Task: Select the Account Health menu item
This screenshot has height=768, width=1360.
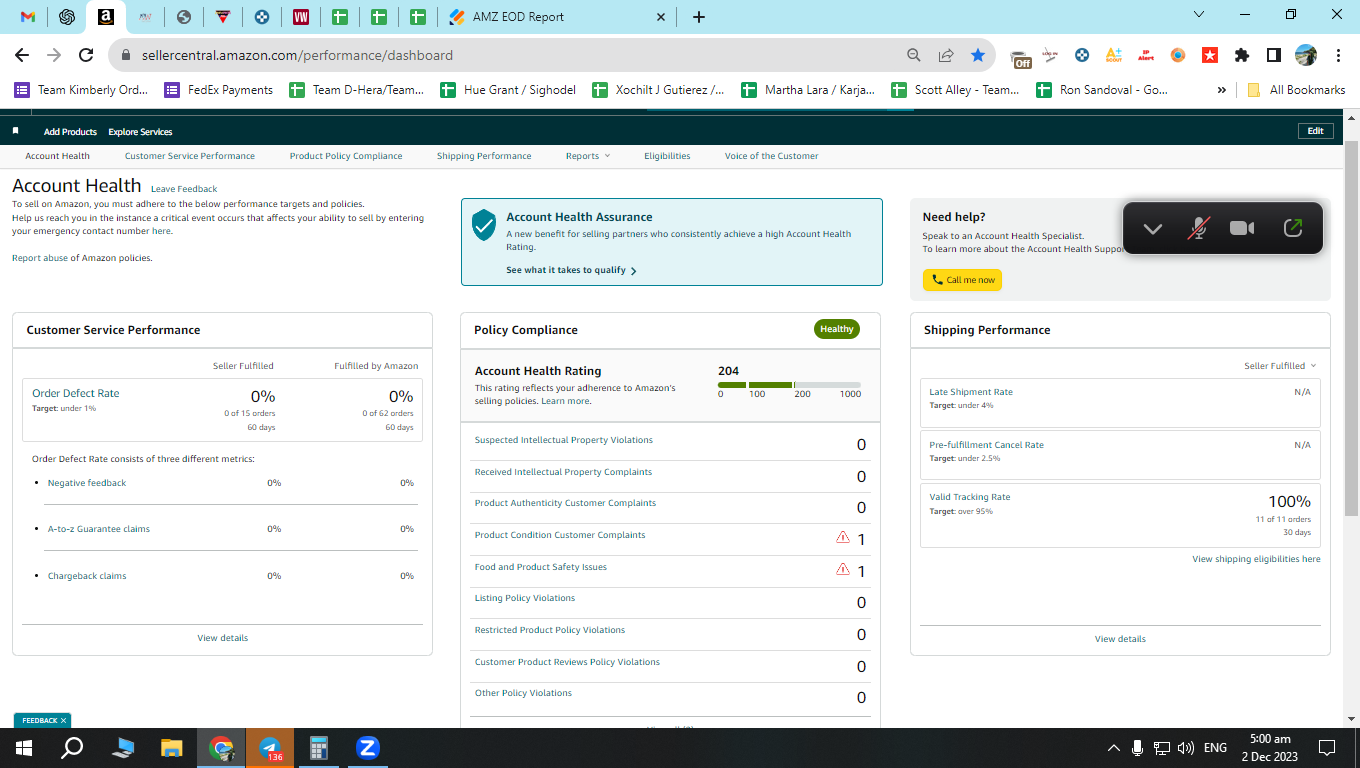Action: click(58, 156)
